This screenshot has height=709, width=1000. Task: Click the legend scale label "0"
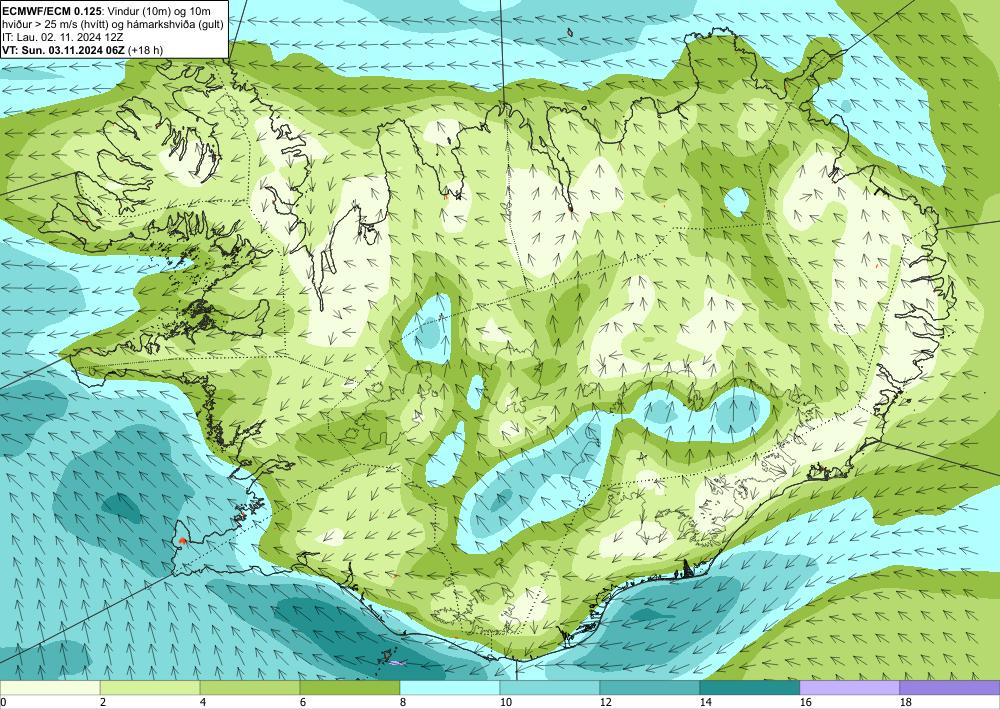coord(3,702)
